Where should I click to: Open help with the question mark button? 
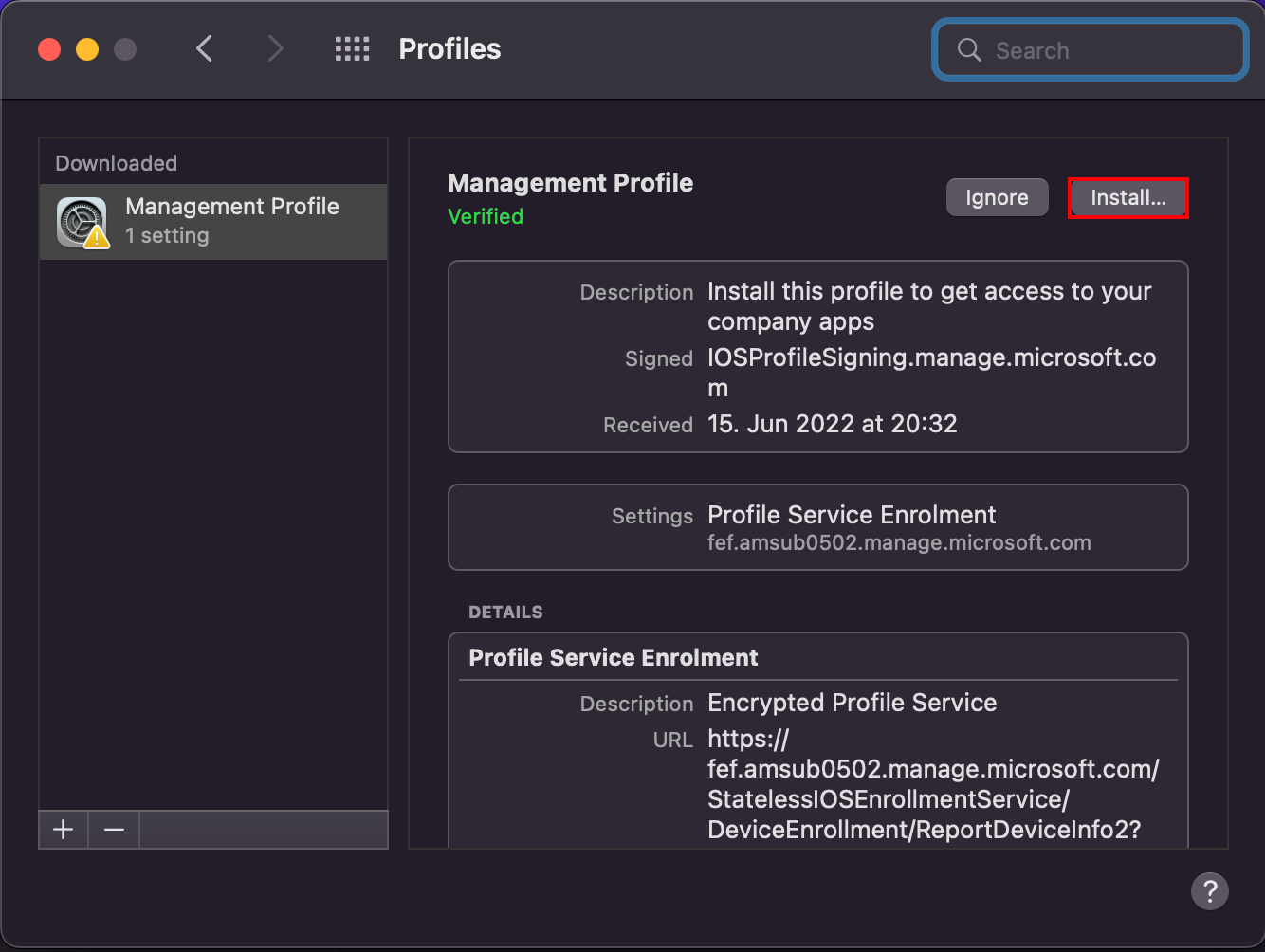[x=1209, y=891]
